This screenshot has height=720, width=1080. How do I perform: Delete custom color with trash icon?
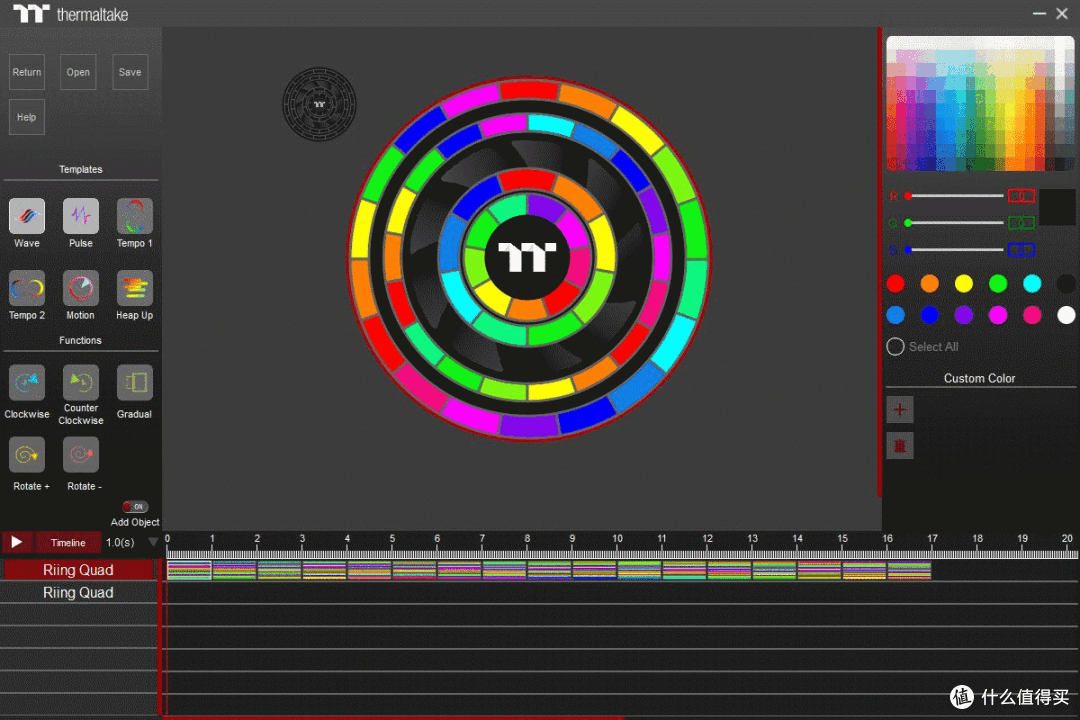tap(900, 446)
